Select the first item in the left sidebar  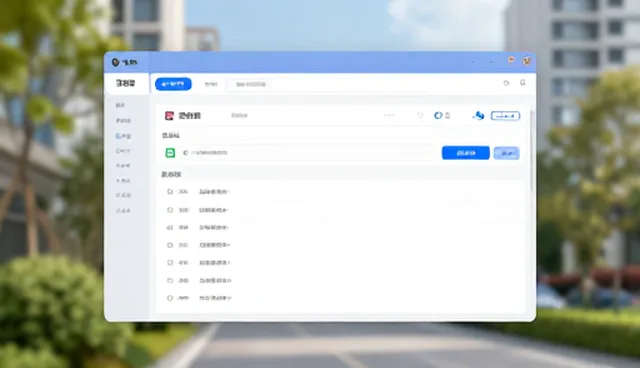tap(120, 105)
